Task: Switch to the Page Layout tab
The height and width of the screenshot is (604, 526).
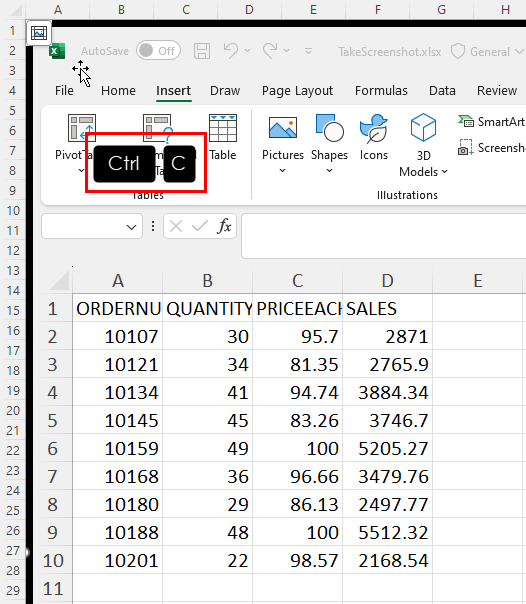Action: pos(297,91)
